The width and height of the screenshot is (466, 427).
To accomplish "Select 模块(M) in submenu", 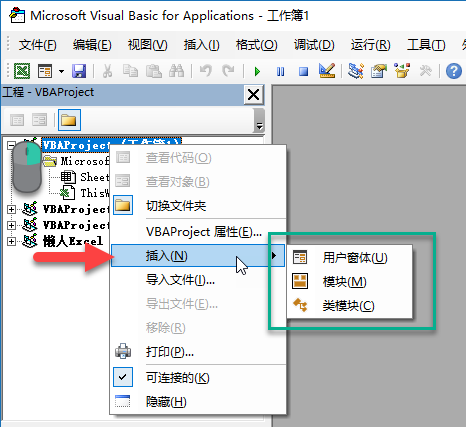I will [350, 282].
